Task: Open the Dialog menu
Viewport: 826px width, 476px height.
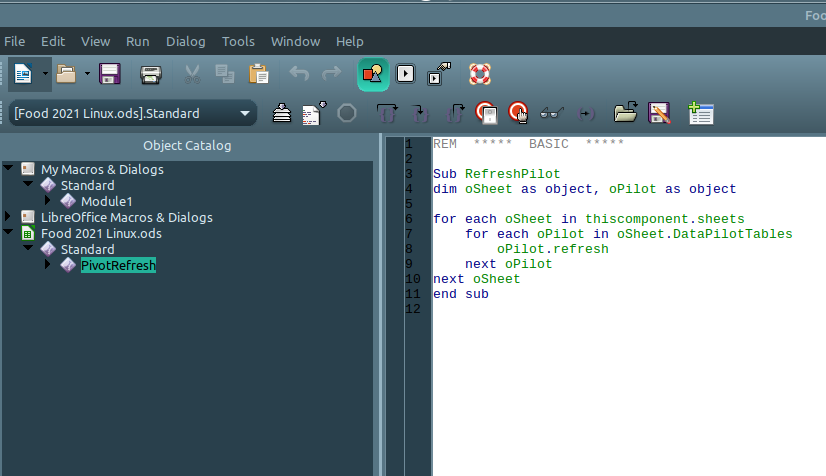Action: 185,41
